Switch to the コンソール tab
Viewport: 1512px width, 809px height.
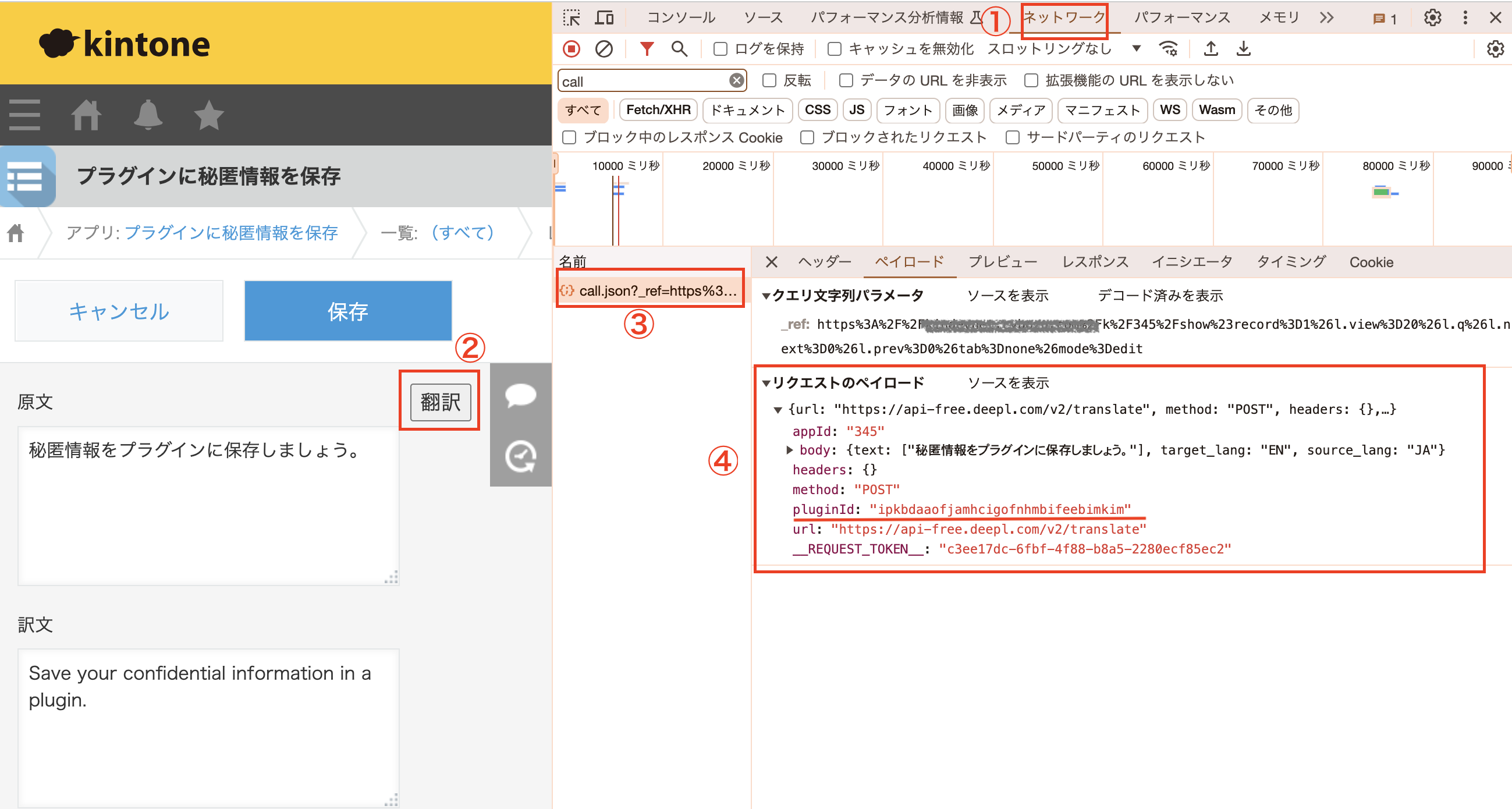[681, 17]
